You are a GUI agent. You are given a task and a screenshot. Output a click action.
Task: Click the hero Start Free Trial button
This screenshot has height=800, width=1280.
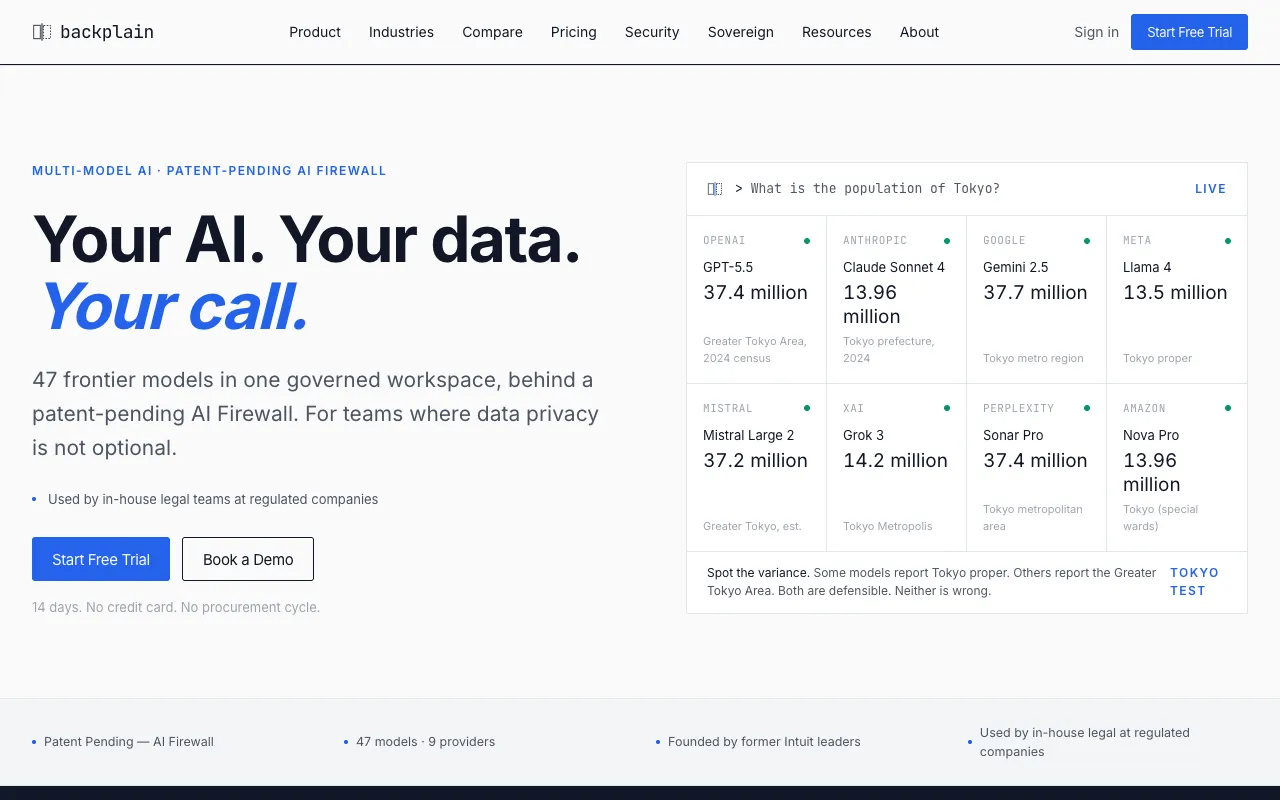[x=101, y=559]
